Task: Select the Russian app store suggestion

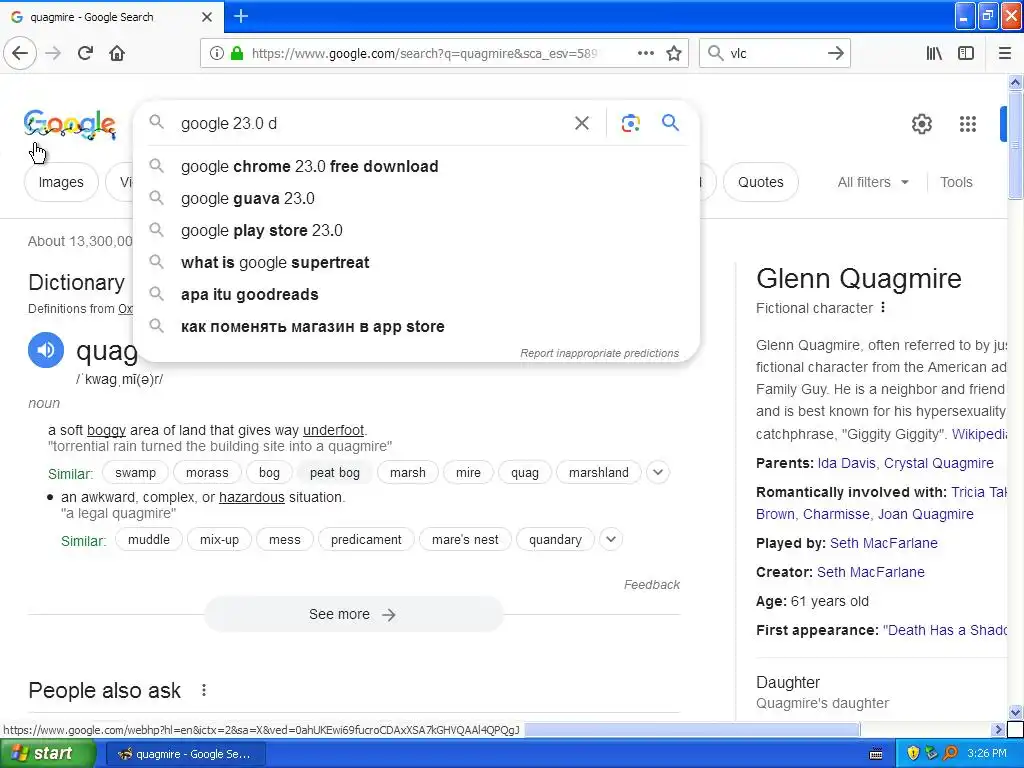Action: click(x=417, y=327)
